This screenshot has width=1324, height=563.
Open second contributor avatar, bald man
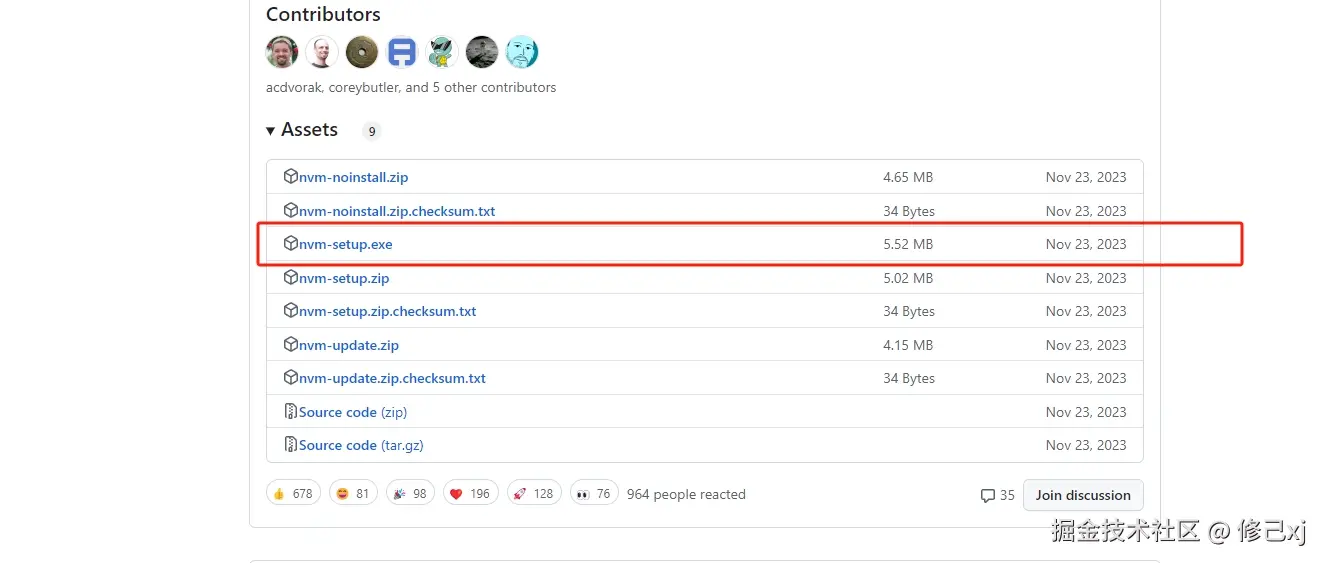coord(322,52)
